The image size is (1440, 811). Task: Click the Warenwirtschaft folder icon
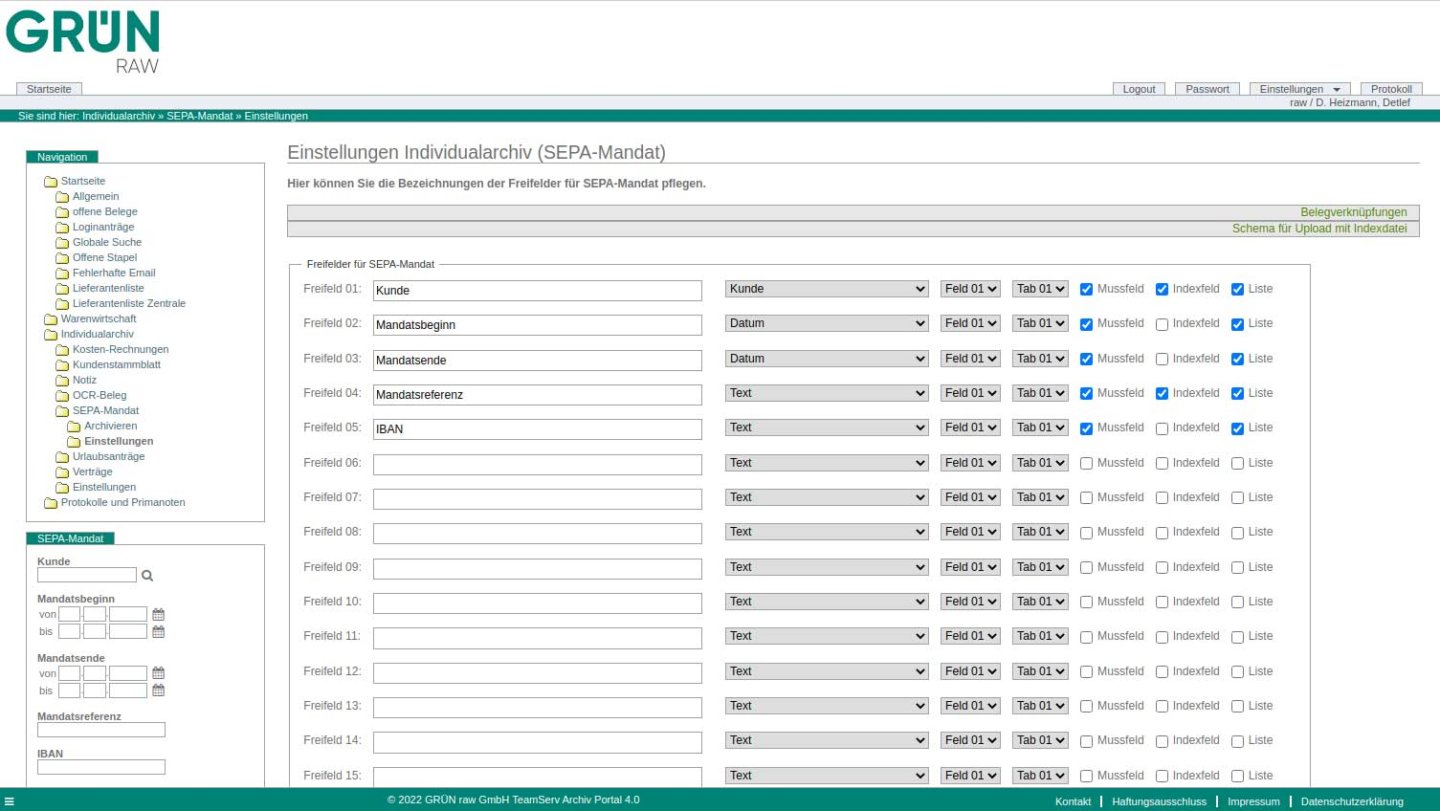(50, 319)
